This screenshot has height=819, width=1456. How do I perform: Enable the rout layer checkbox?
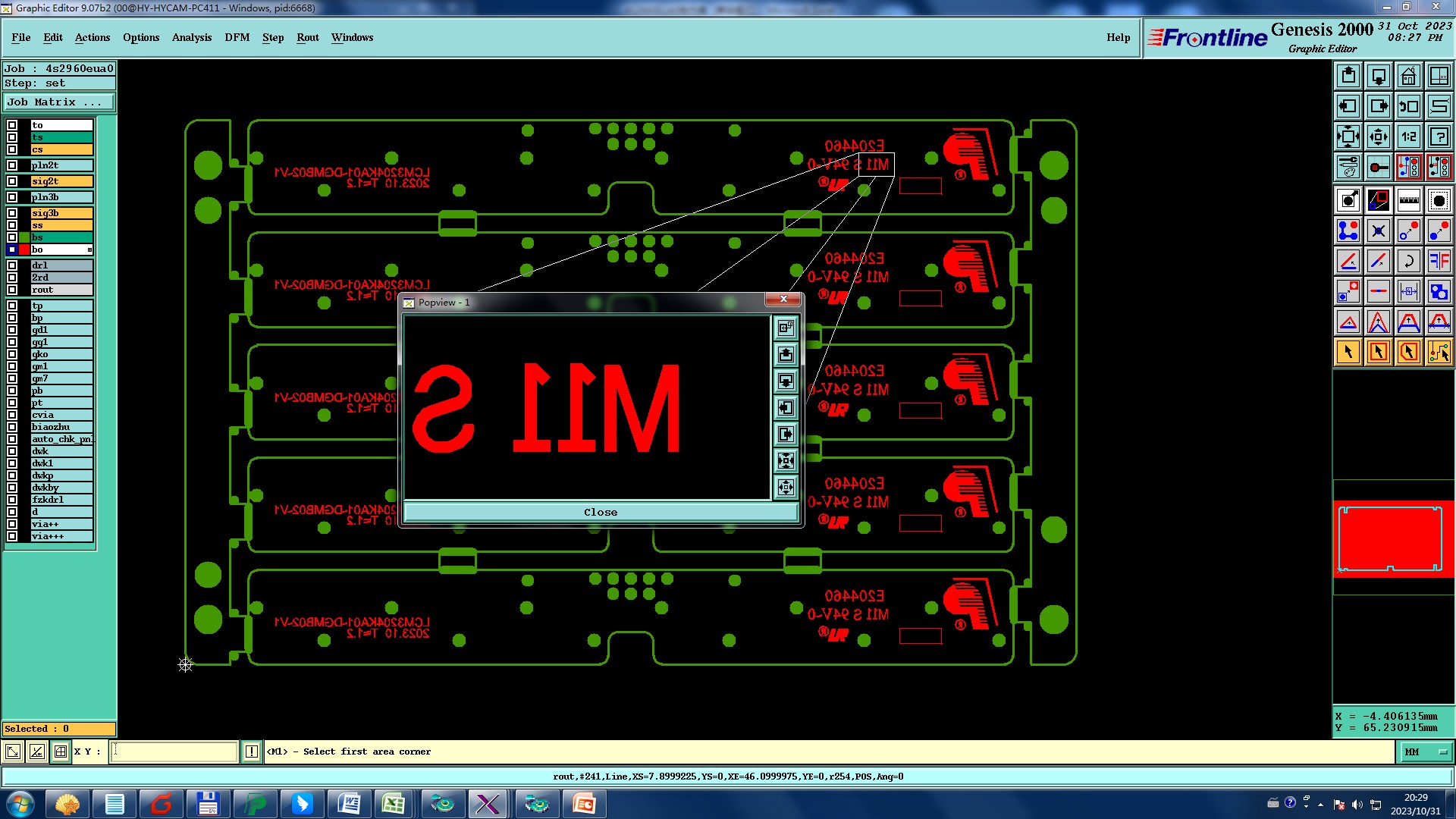pos(12,290)
